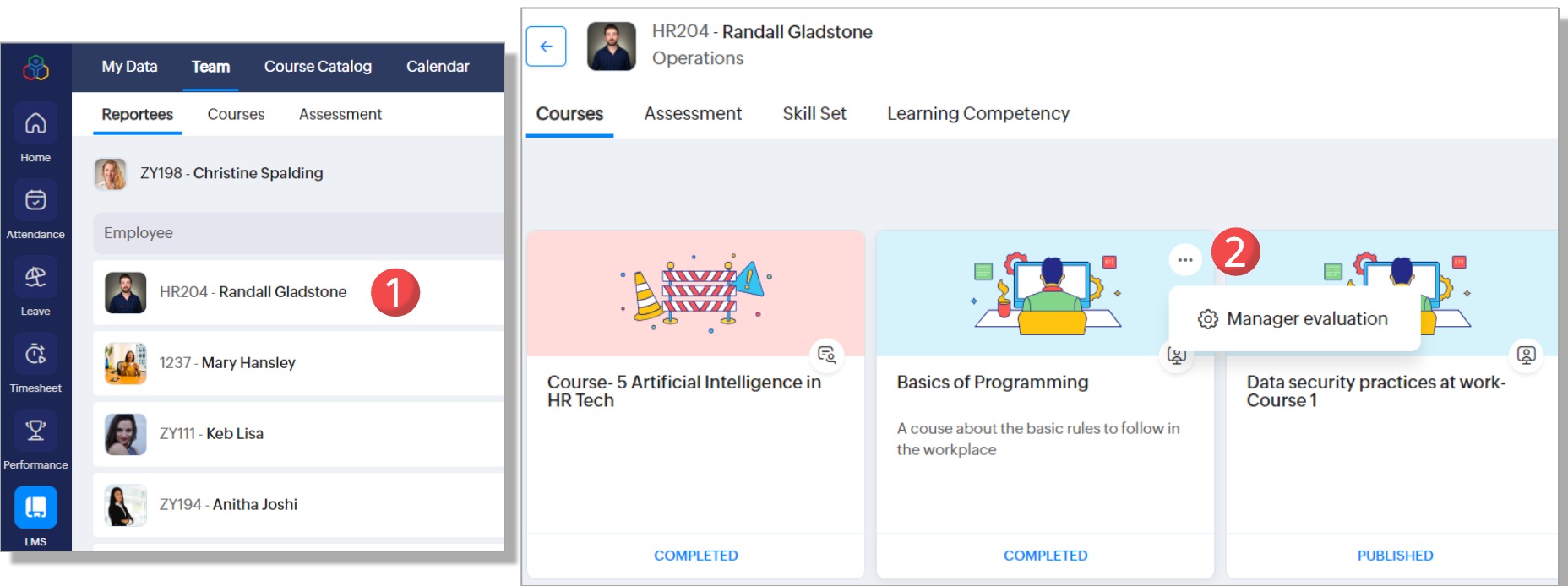Open the Learning Competency tab
The width and height of the screenshot is (1568, 586).
coord(977,114)
